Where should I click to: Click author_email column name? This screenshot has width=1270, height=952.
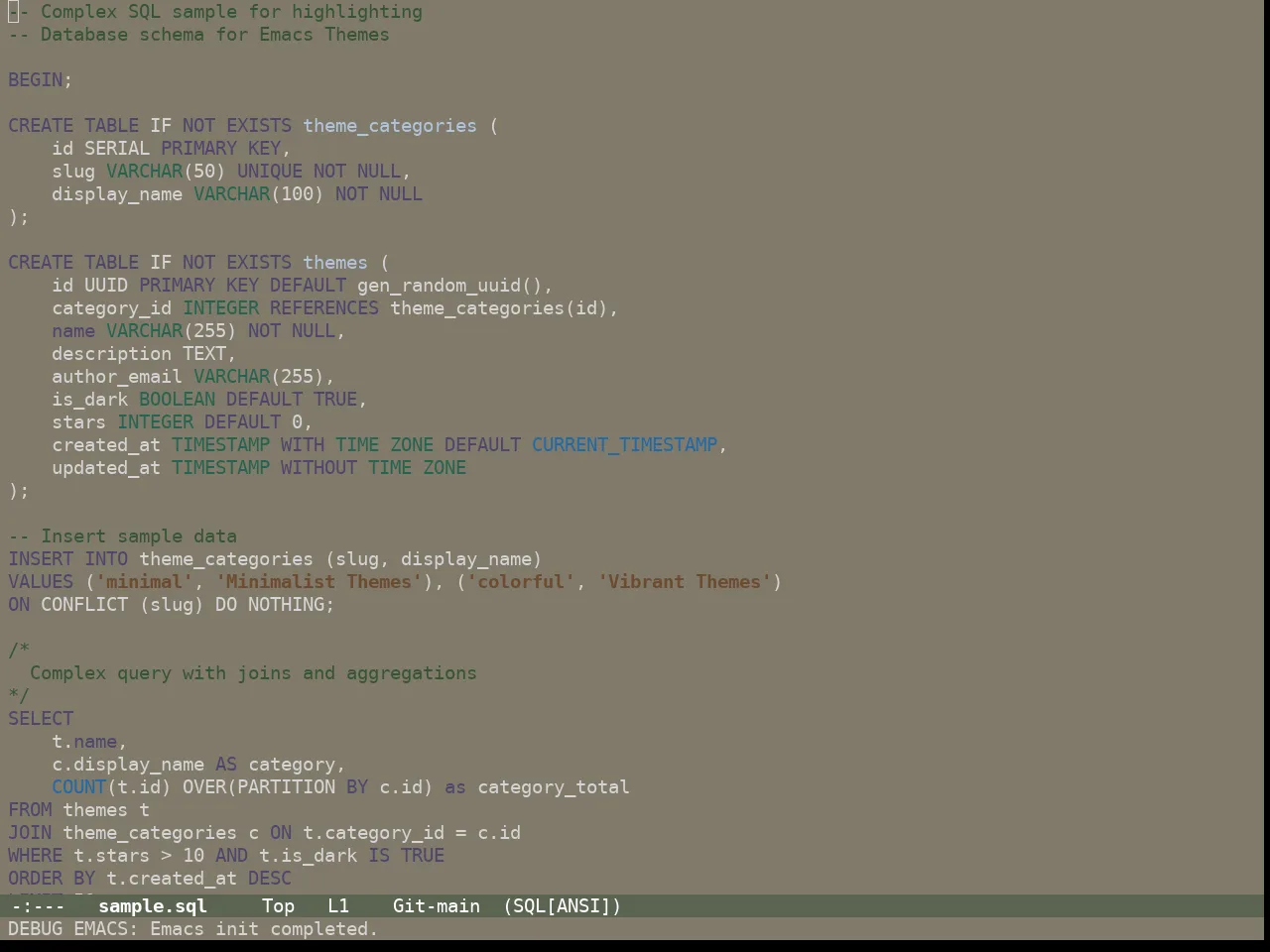pos(117,377)
